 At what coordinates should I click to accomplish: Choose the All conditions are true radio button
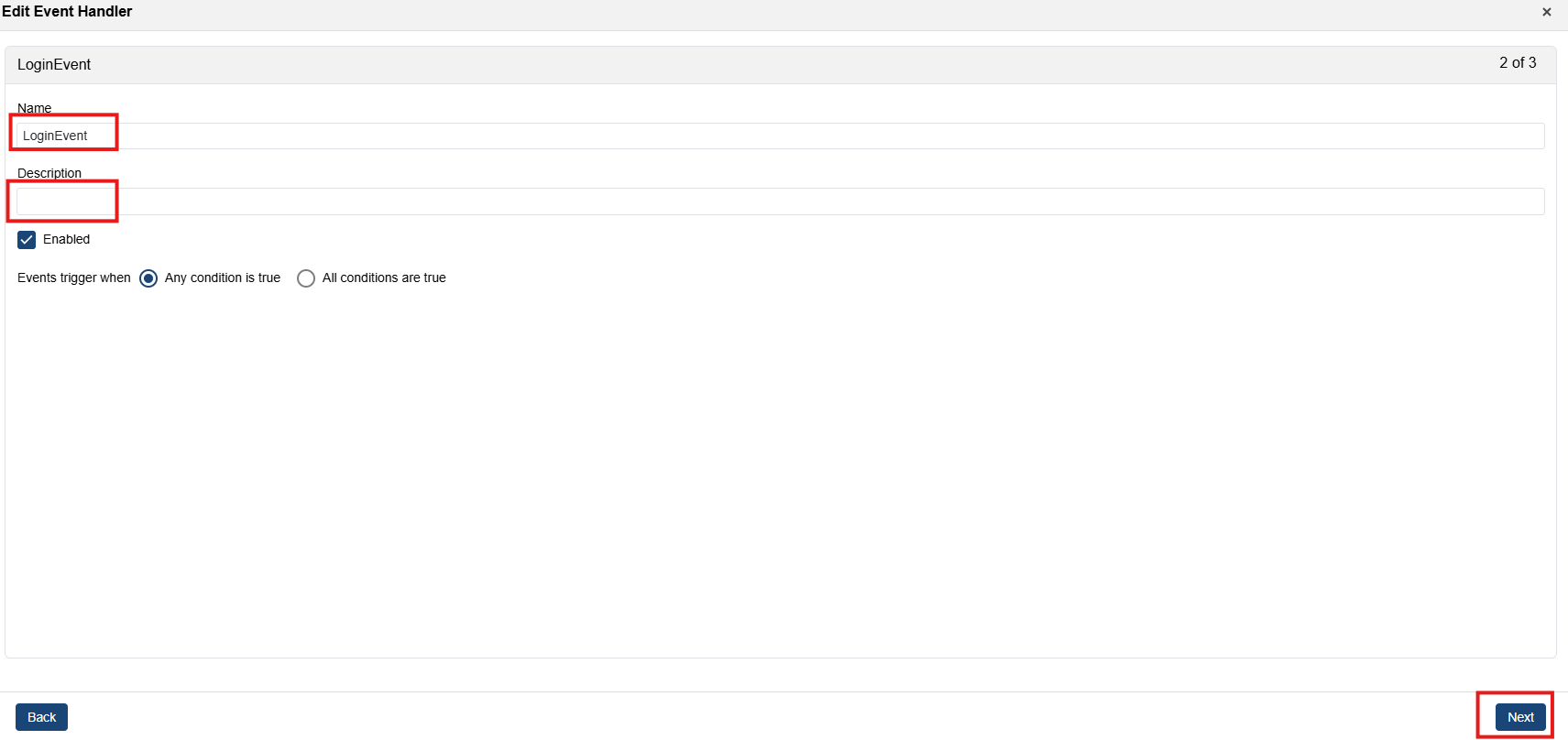coord(306,278)
